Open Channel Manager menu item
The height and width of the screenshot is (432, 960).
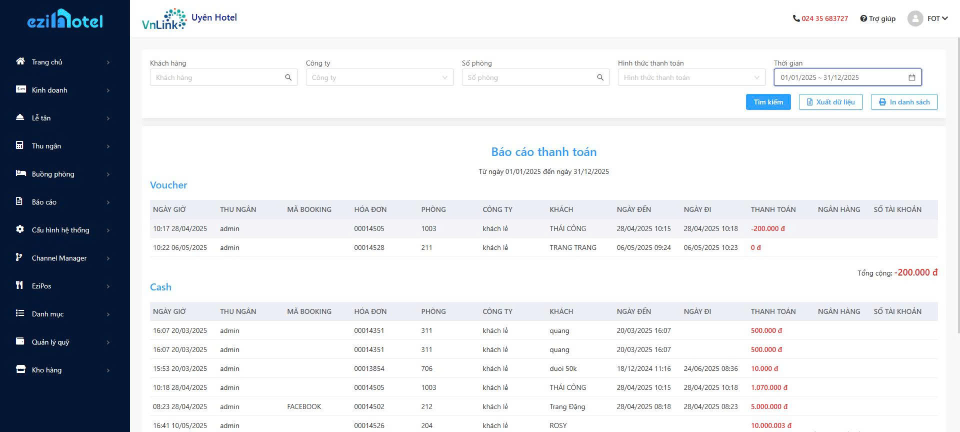65,258
